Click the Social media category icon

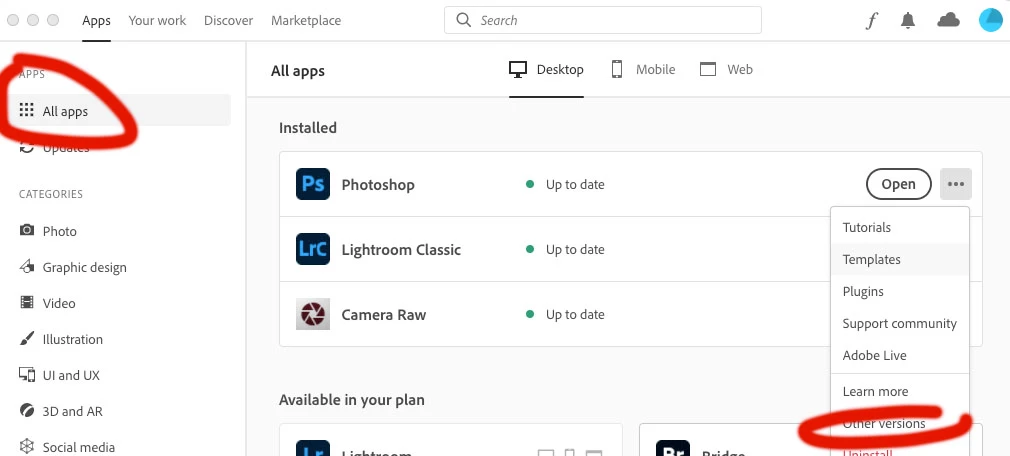click(x=26, y=446)
